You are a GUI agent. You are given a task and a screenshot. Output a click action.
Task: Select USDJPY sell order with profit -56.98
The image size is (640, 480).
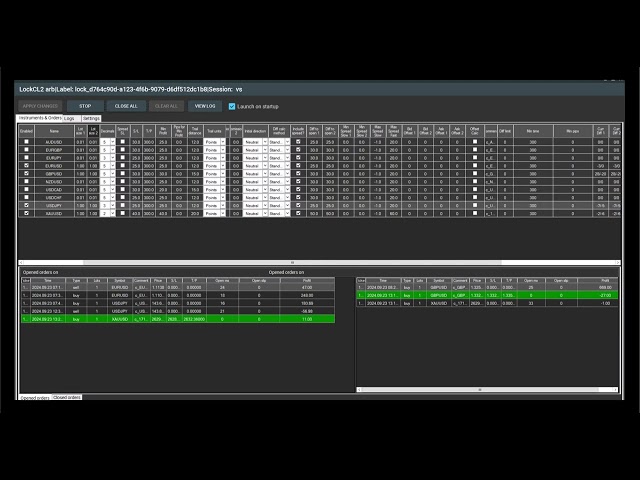point(178,311)
